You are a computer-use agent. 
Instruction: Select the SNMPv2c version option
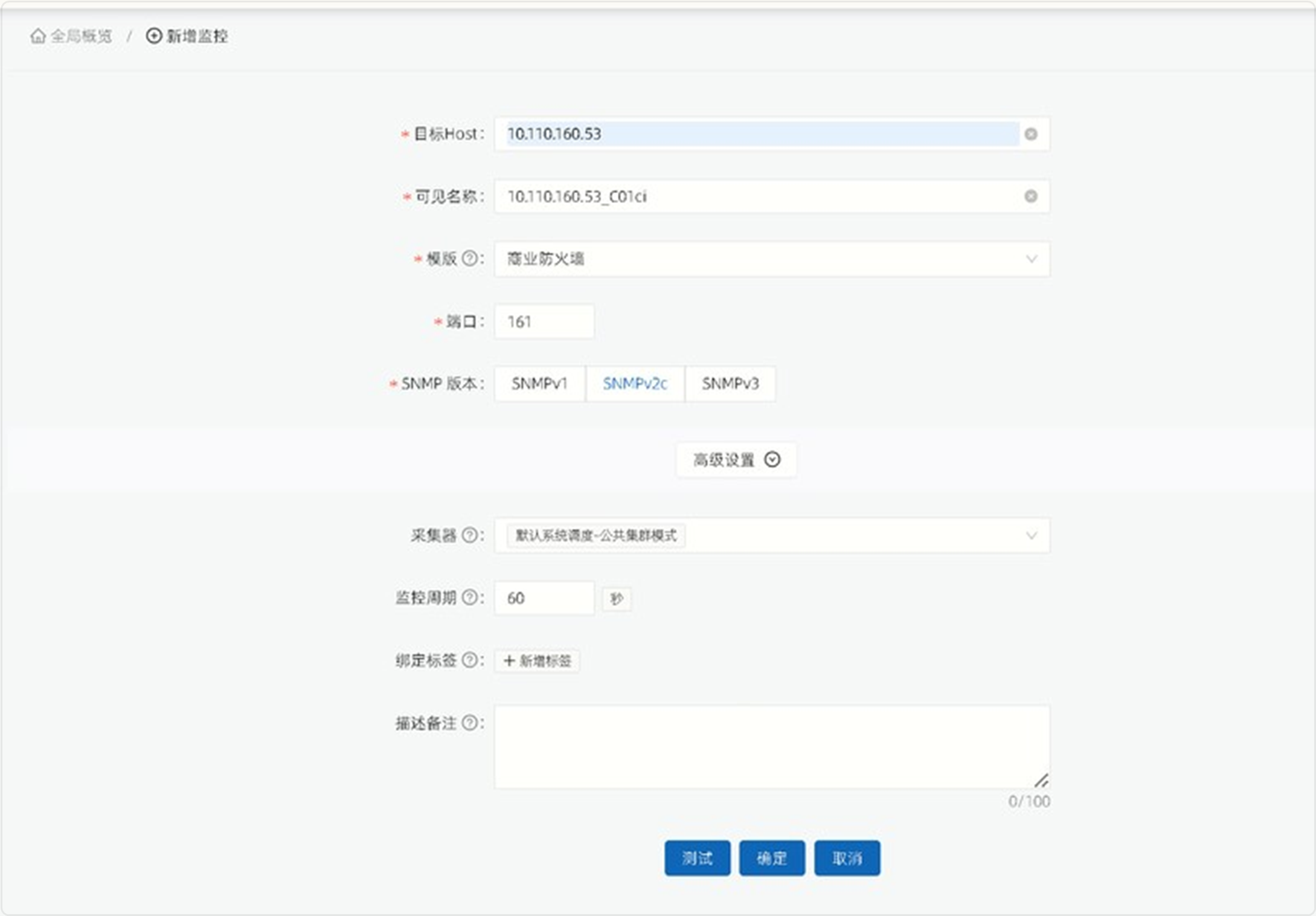tap(635, 383)
